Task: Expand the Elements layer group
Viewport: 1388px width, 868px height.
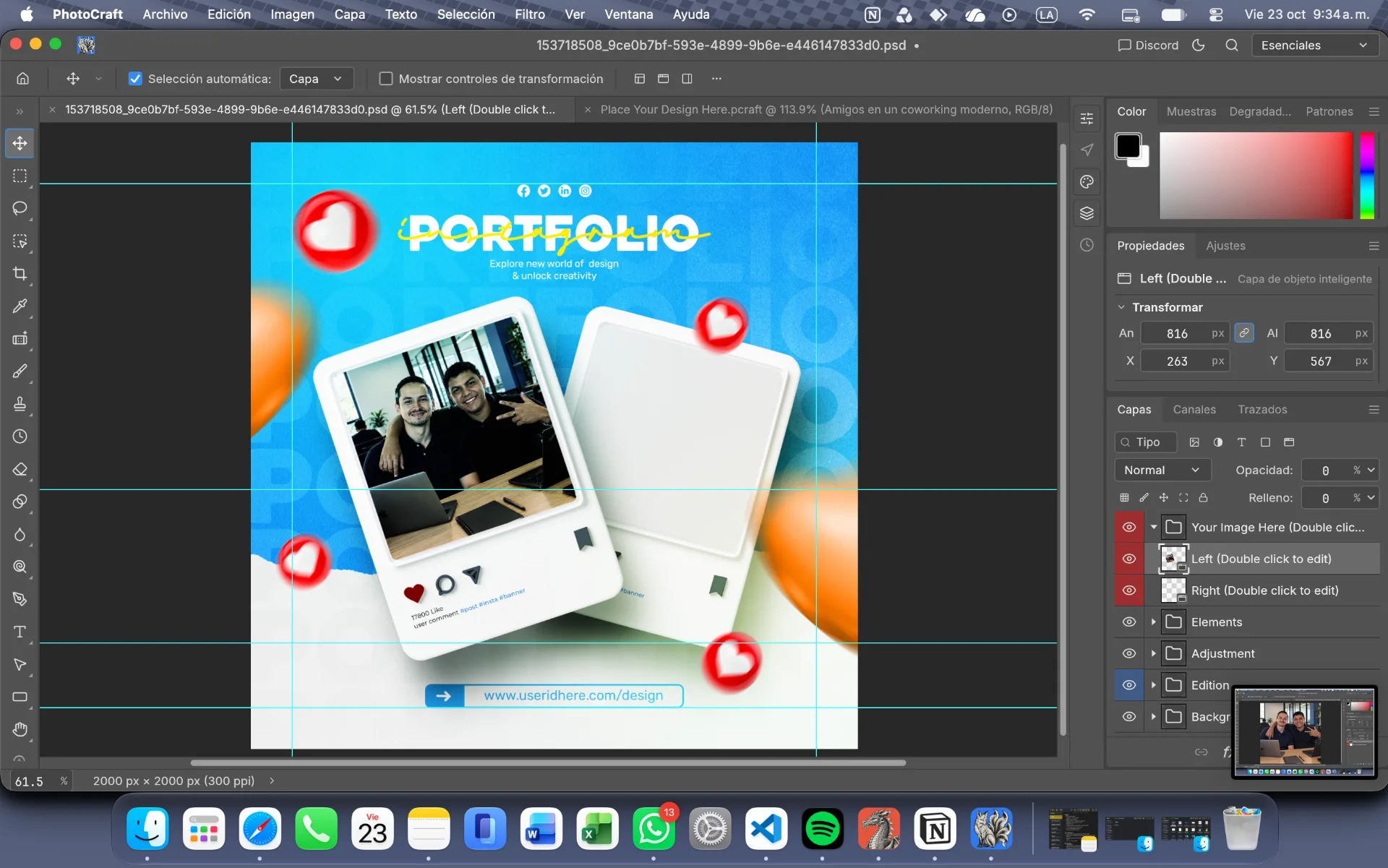Action: (1154, 622)
